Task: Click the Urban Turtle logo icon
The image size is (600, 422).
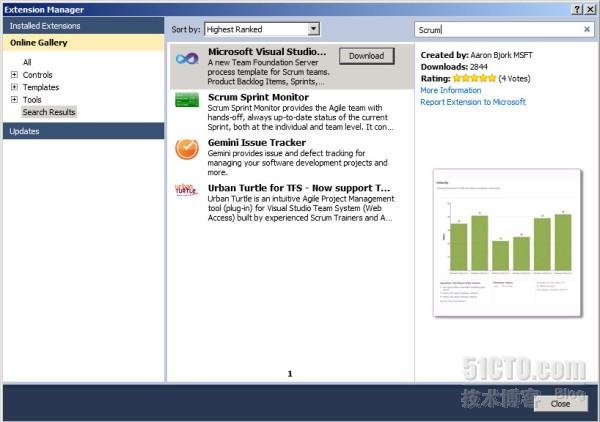Action: (x=186, y=190)
